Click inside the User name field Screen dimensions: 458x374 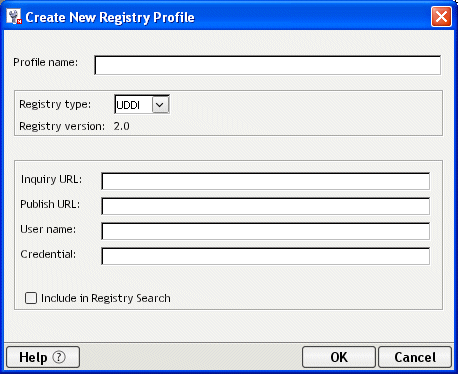coord(266,231)
